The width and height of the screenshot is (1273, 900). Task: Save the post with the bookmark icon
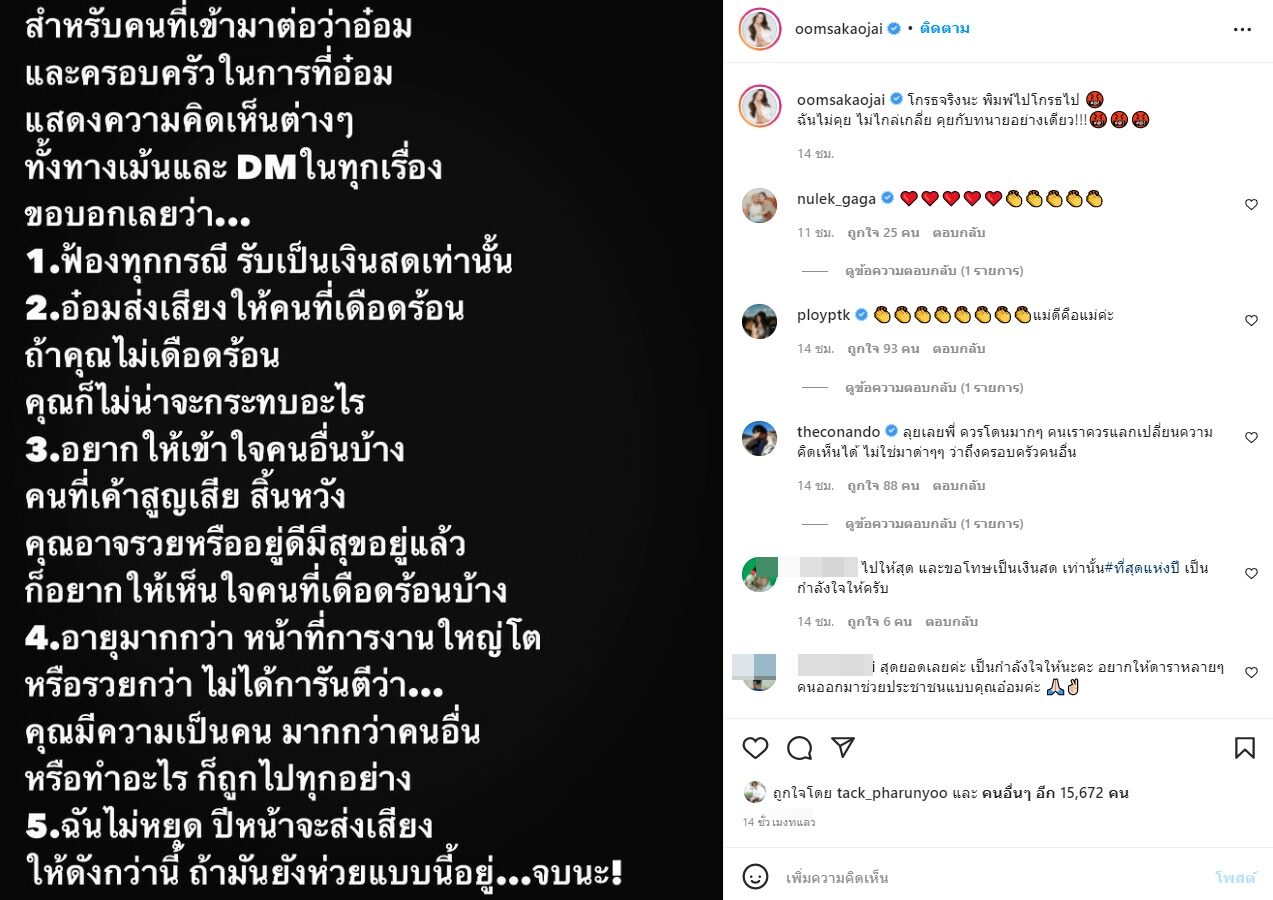click(1244, 748)
